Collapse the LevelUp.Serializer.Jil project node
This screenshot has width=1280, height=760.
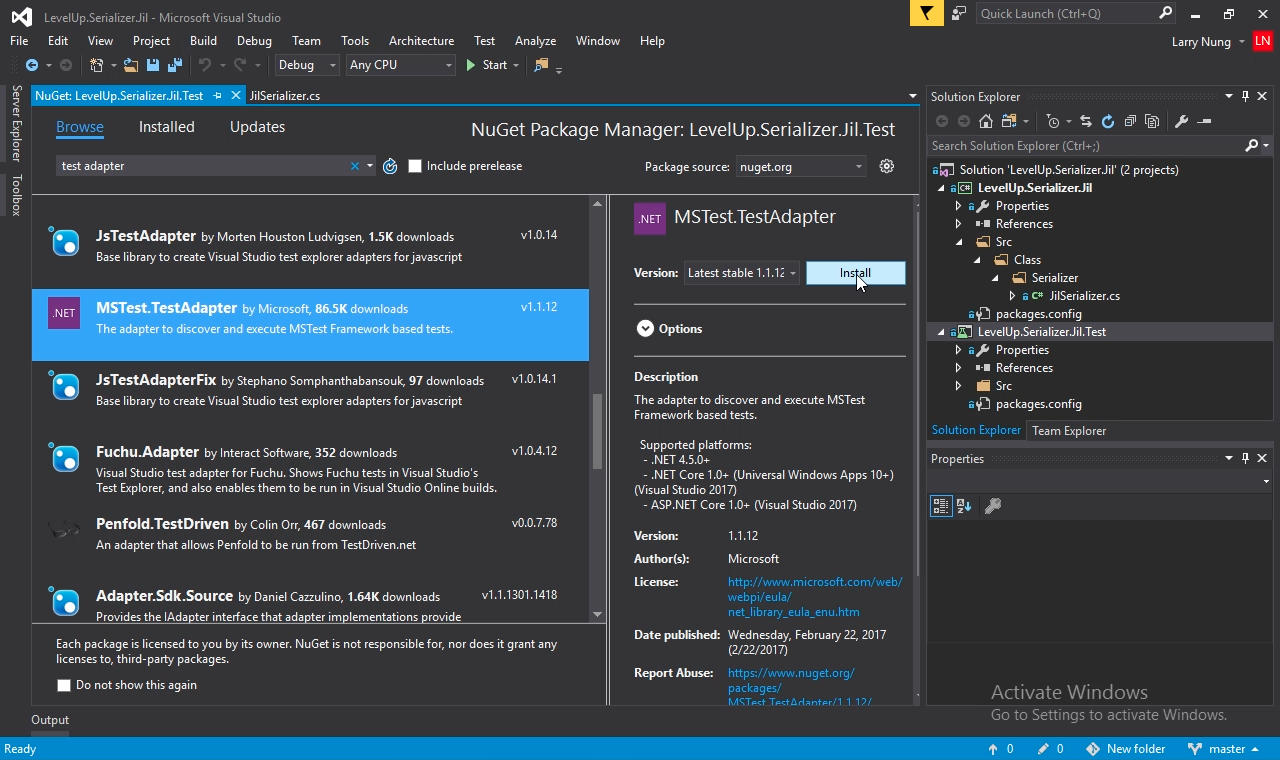coord(940,188)
